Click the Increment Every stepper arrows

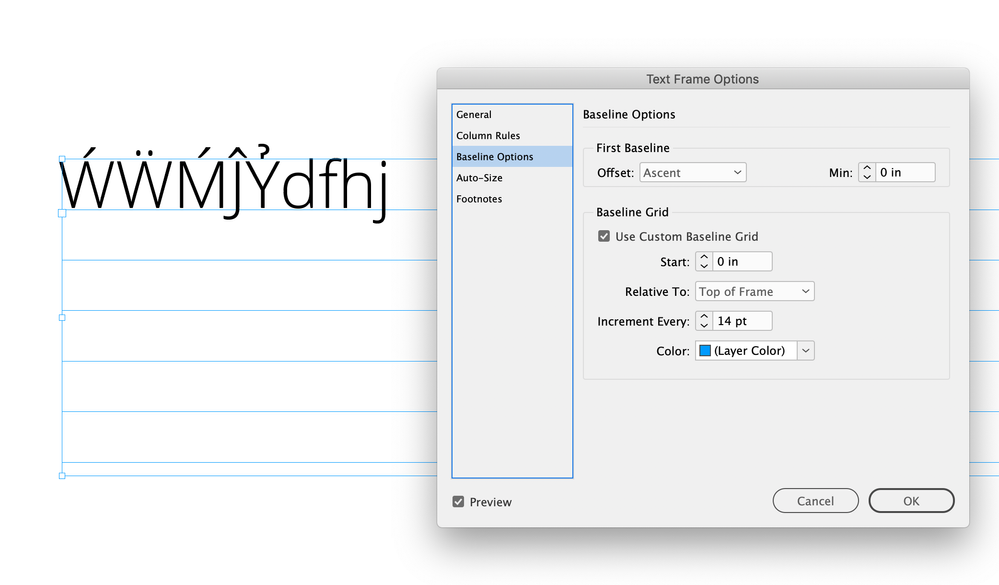pos(703,321)
